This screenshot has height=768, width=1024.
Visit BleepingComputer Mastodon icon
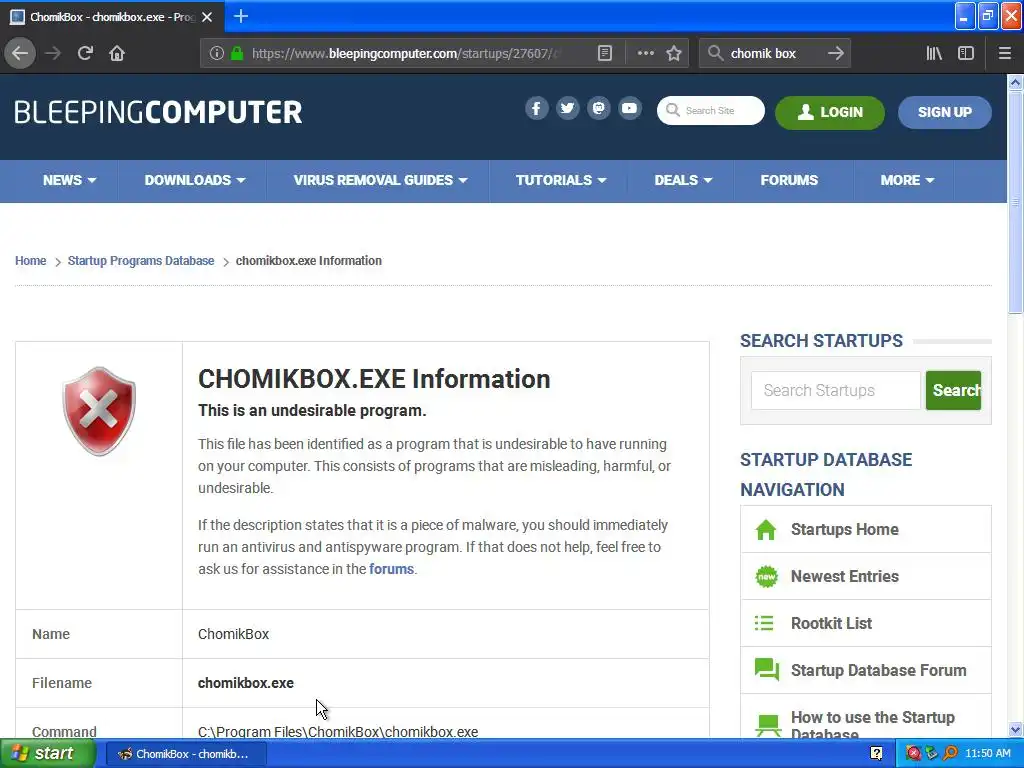(598, 108)
